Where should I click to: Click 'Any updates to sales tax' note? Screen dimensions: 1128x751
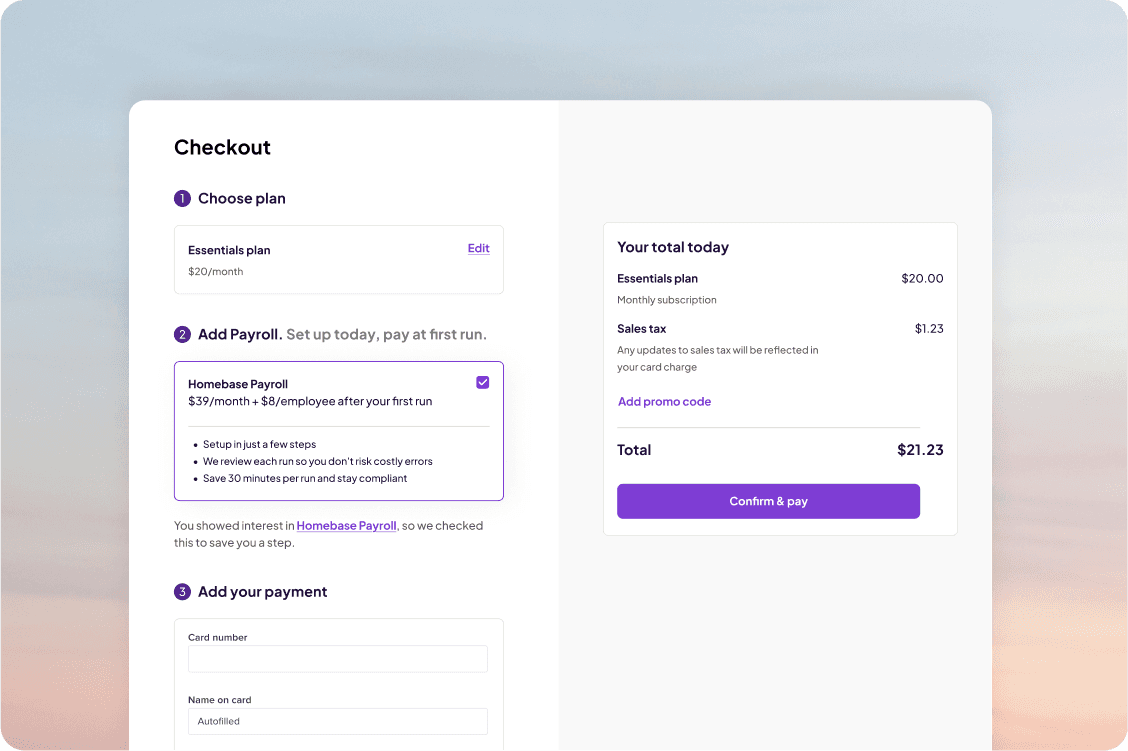pyautogui.click(x=717, y=358)
